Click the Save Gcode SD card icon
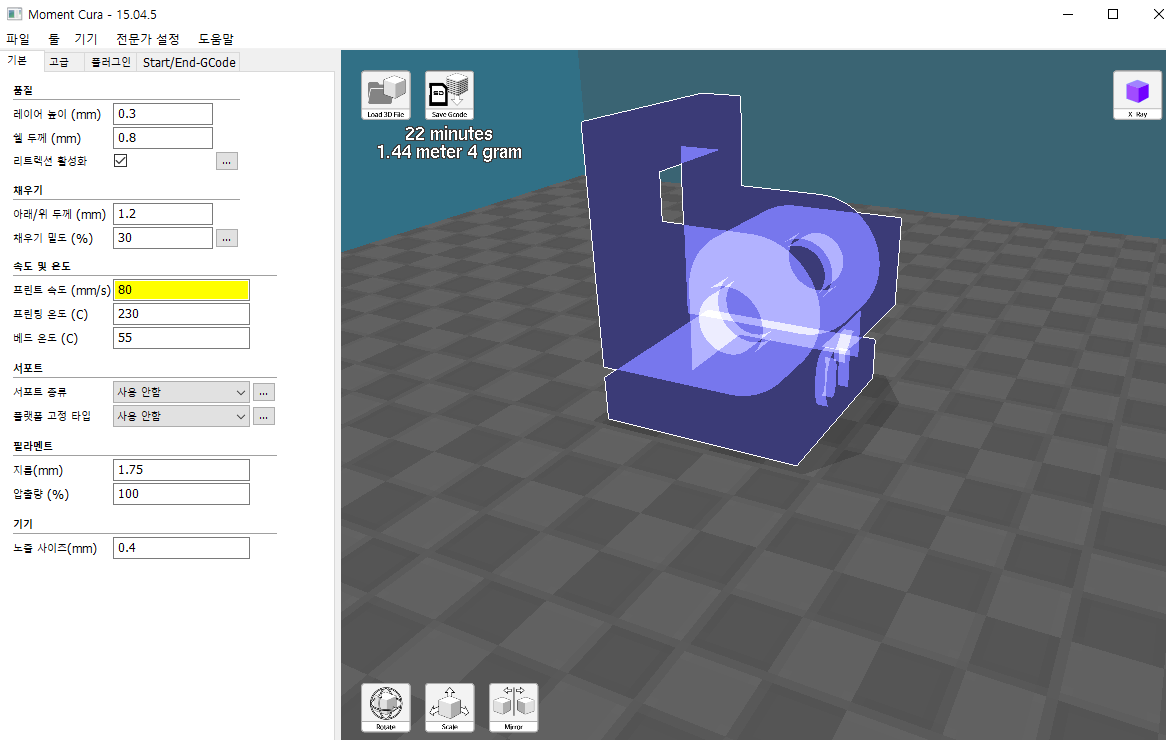Image resolution: width=1166 pixels, height=740 pixels. [449, 95]
